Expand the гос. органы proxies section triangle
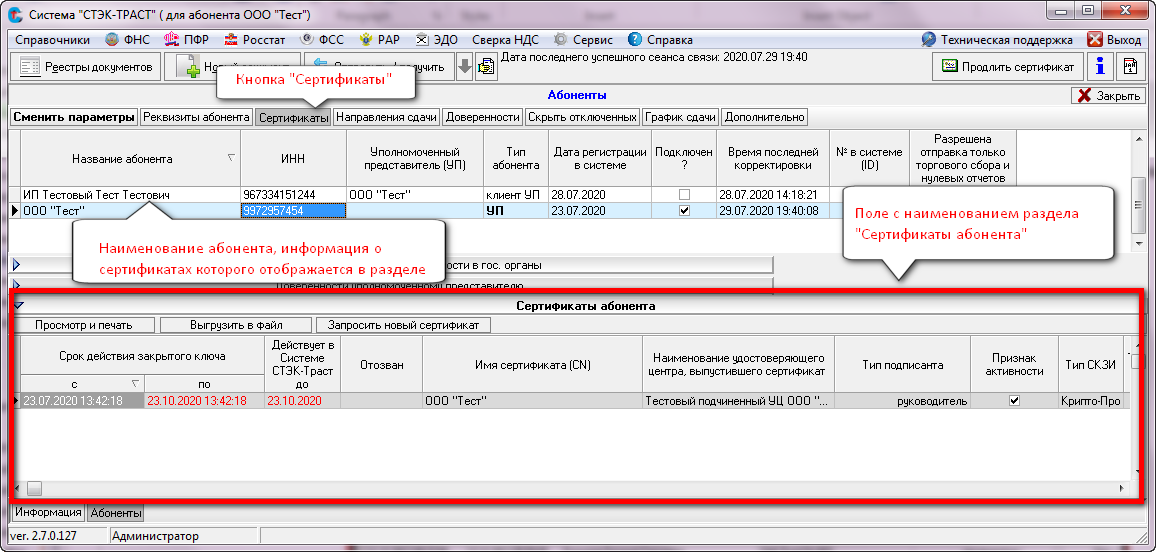Screen dimensions: 1156x552 [16, 265]
